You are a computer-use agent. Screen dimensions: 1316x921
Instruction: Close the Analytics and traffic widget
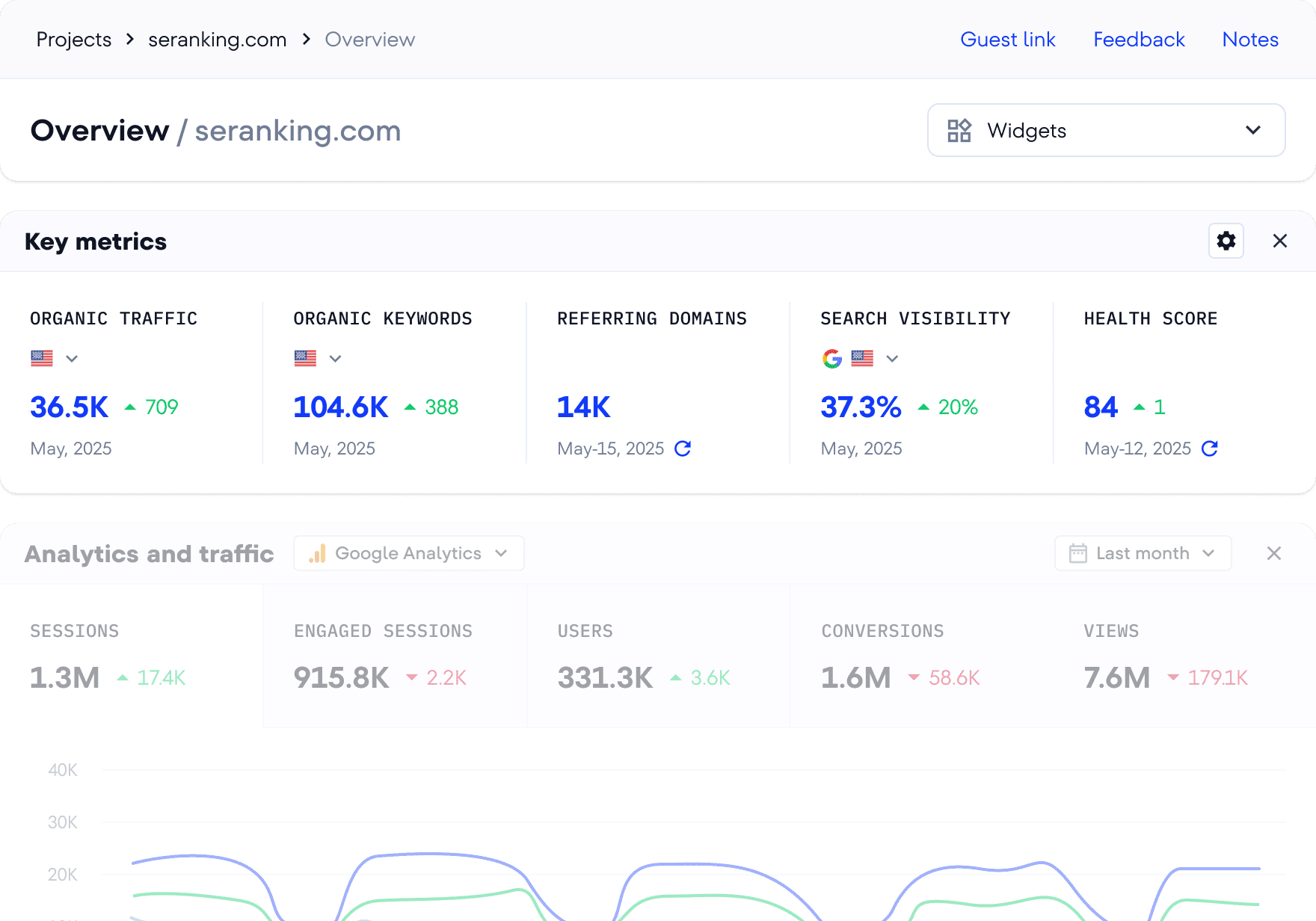tap(1273, 553)
